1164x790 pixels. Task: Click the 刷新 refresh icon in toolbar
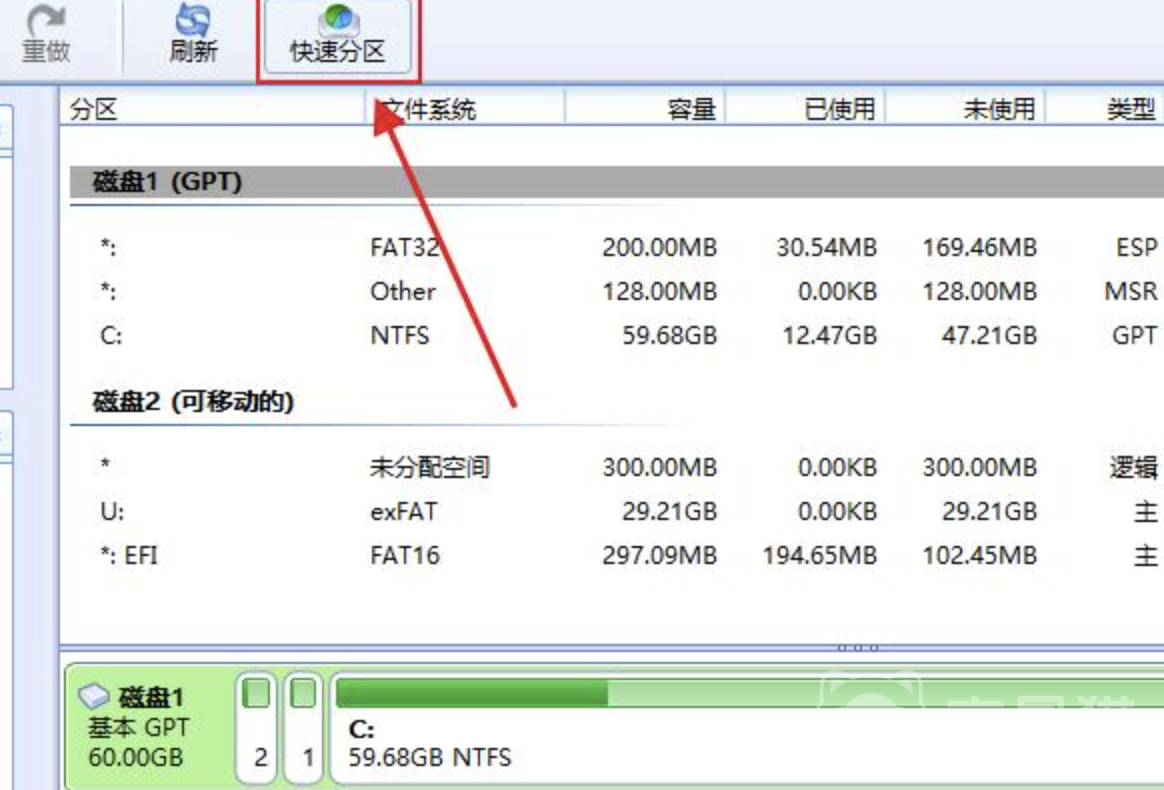(193, 20)
